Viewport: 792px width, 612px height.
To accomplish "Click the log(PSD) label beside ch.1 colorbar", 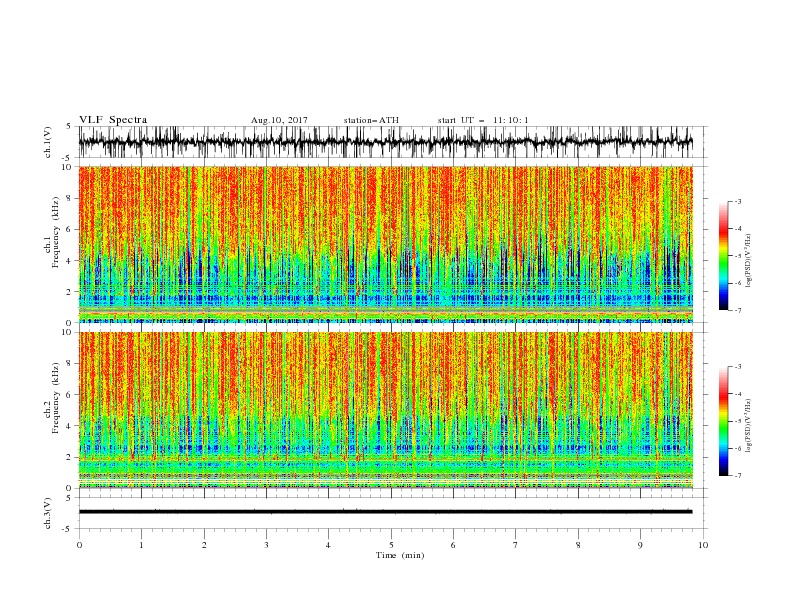I will (748, 261).
